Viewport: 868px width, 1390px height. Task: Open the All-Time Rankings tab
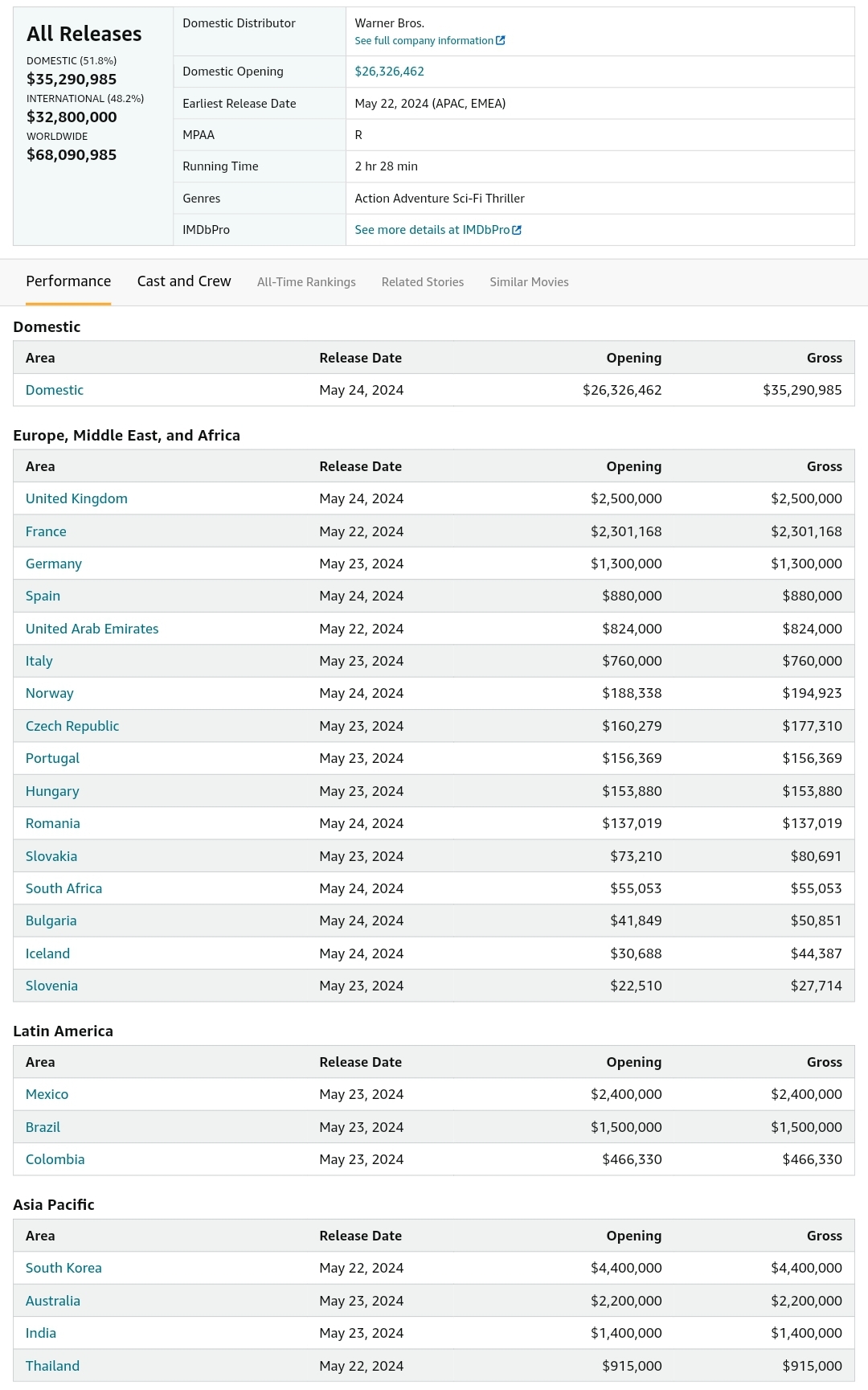(x=306, y=282)
